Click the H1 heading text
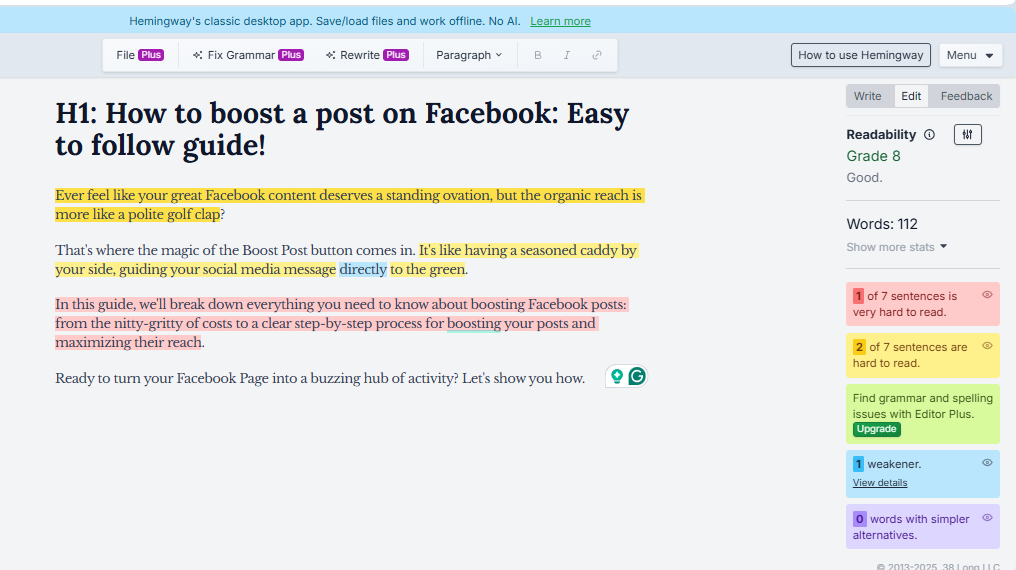Screen dimensions: 1016x570 [342, 129]
